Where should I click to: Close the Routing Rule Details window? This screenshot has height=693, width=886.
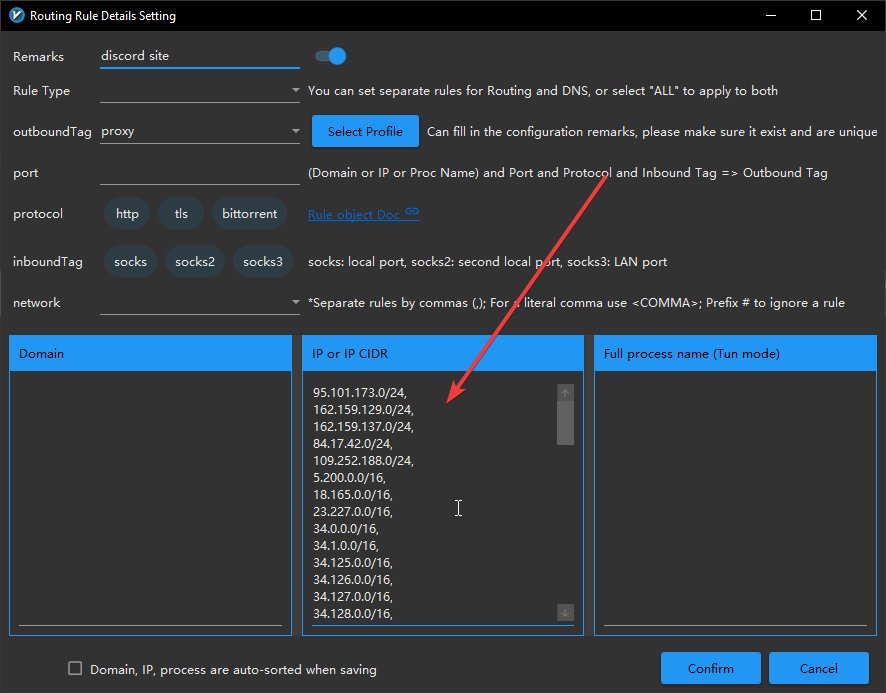point(862,15)
